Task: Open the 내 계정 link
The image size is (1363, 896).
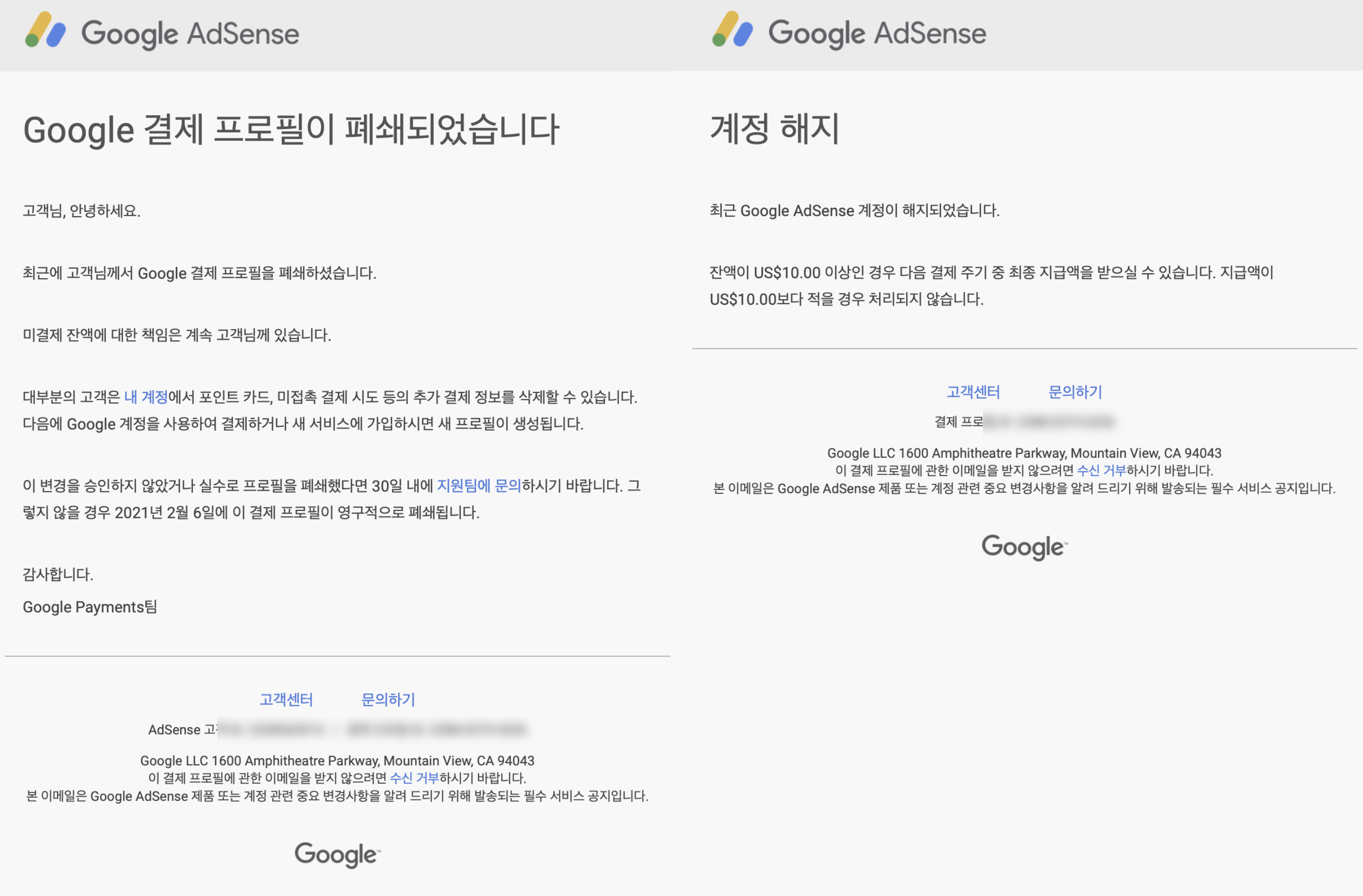Action: (146, 397)
